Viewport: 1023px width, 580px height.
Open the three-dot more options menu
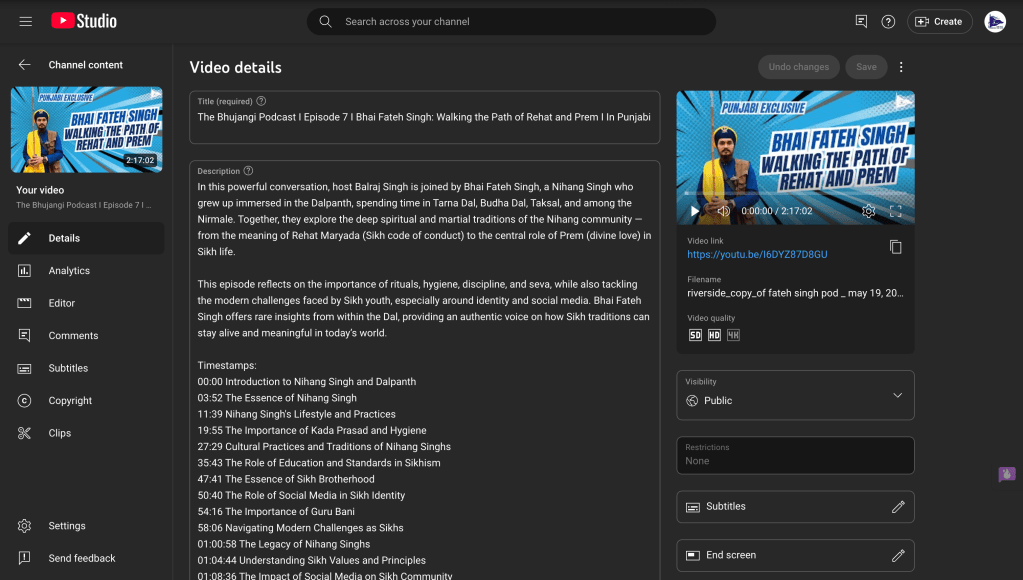coord(901,67)
